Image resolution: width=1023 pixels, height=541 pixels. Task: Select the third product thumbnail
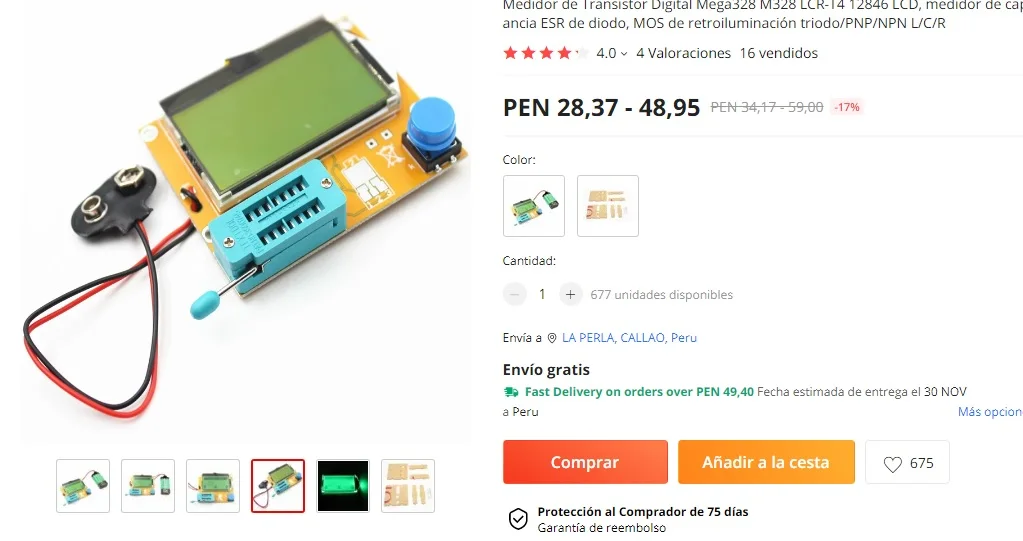point(213,486)
